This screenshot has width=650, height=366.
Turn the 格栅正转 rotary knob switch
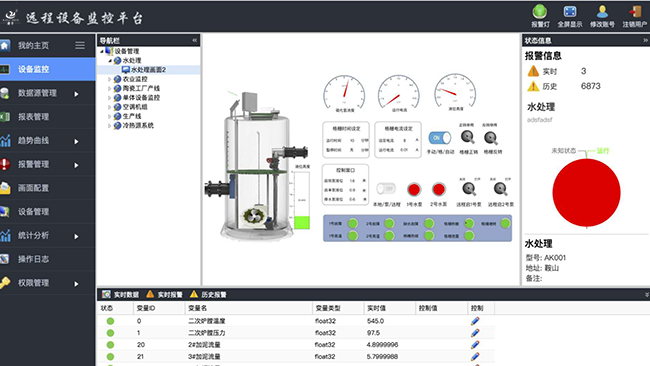(468, 137)
